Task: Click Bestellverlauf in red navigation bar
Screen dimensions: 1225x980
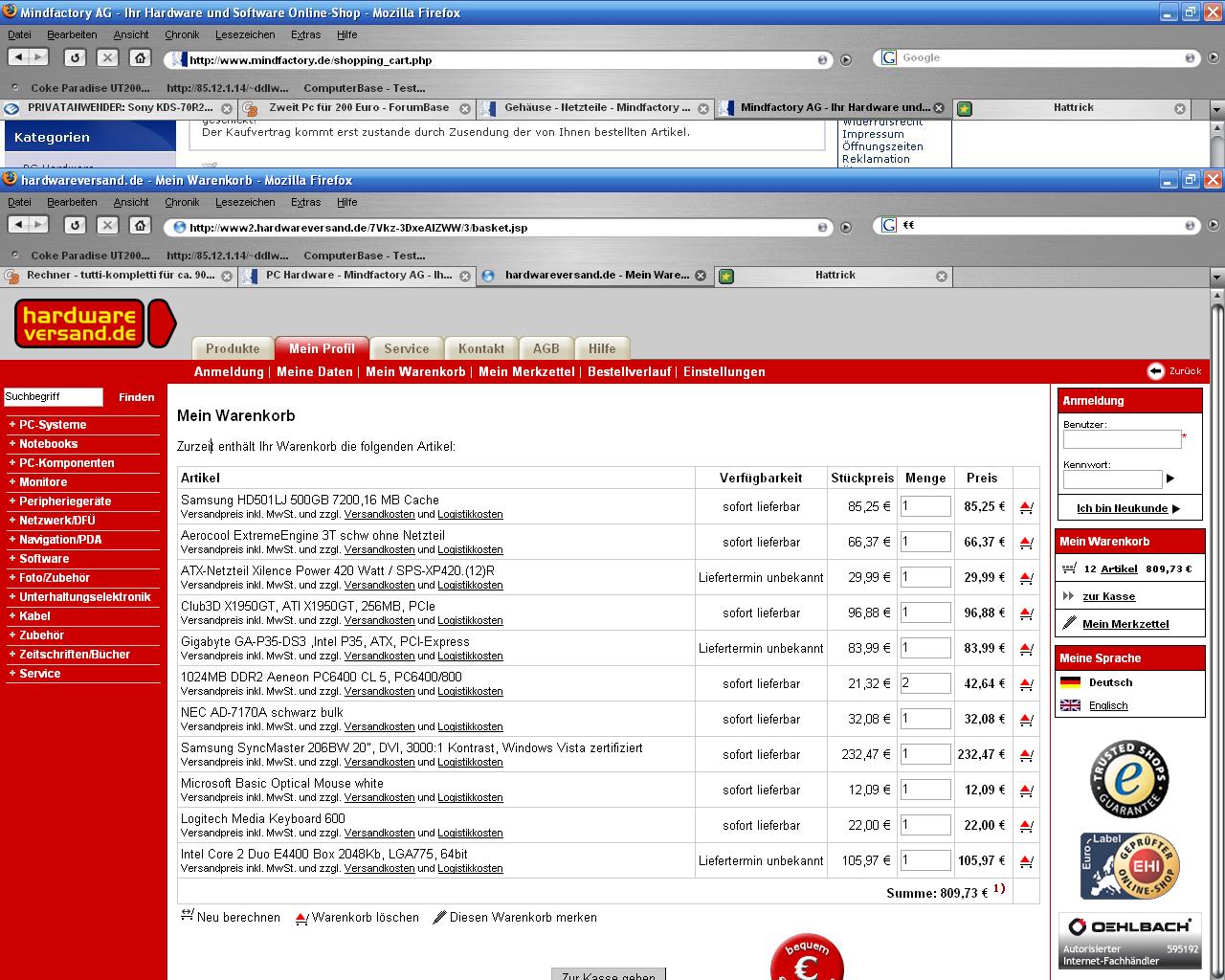Action: 629,371
